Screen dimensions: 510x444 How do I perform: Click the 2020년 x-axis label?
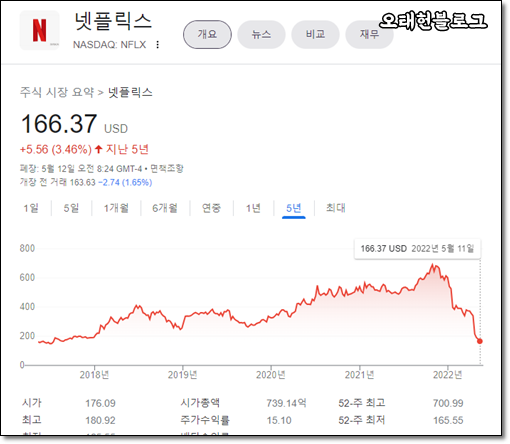271,375
